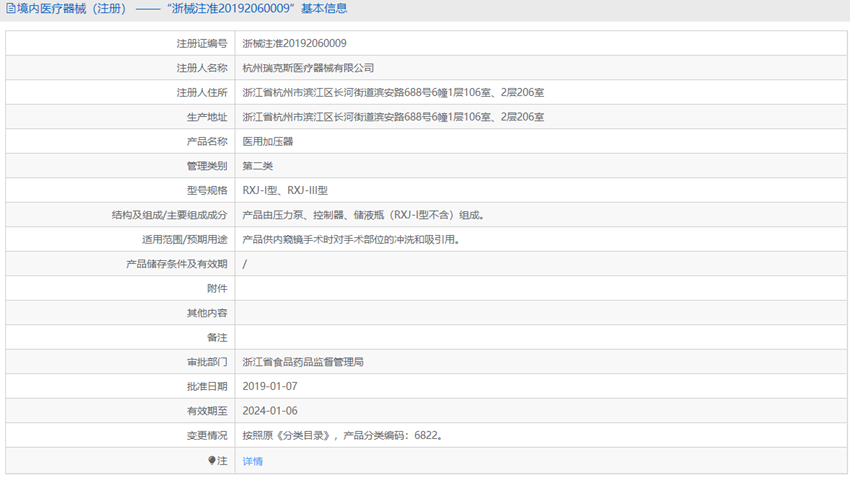Click the 生产地址 address value

pos(393,117)
